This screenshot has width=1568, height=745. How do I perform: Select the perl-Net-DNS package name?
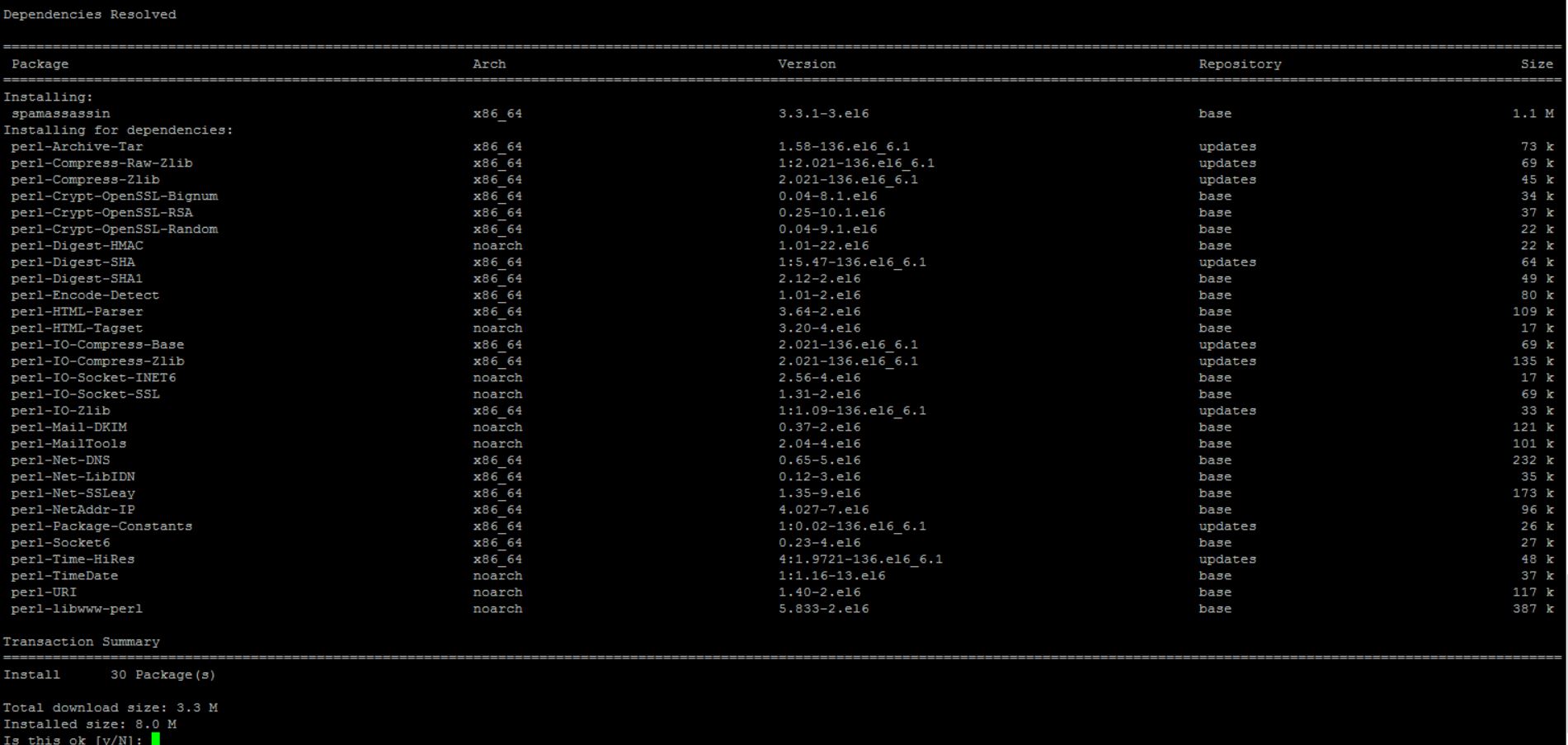click(x=61, y=460)
